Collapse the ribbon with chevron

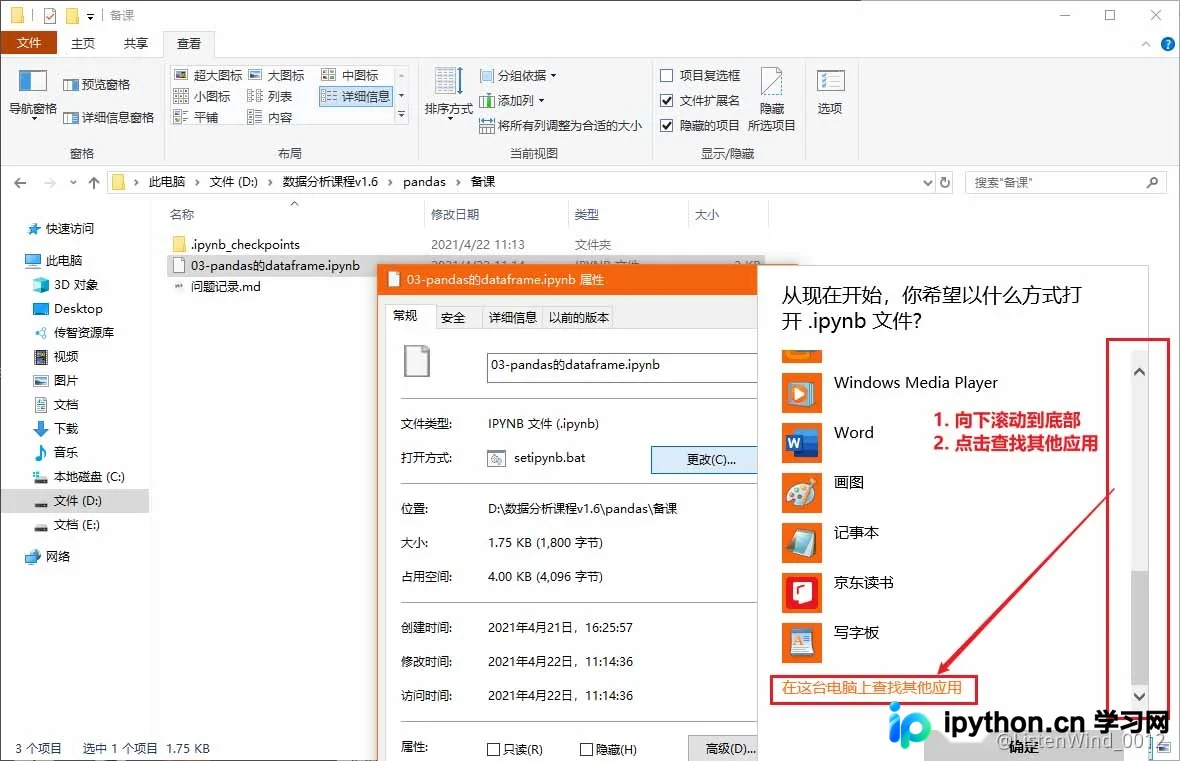pyautogui.click(x=1145, y=44)
